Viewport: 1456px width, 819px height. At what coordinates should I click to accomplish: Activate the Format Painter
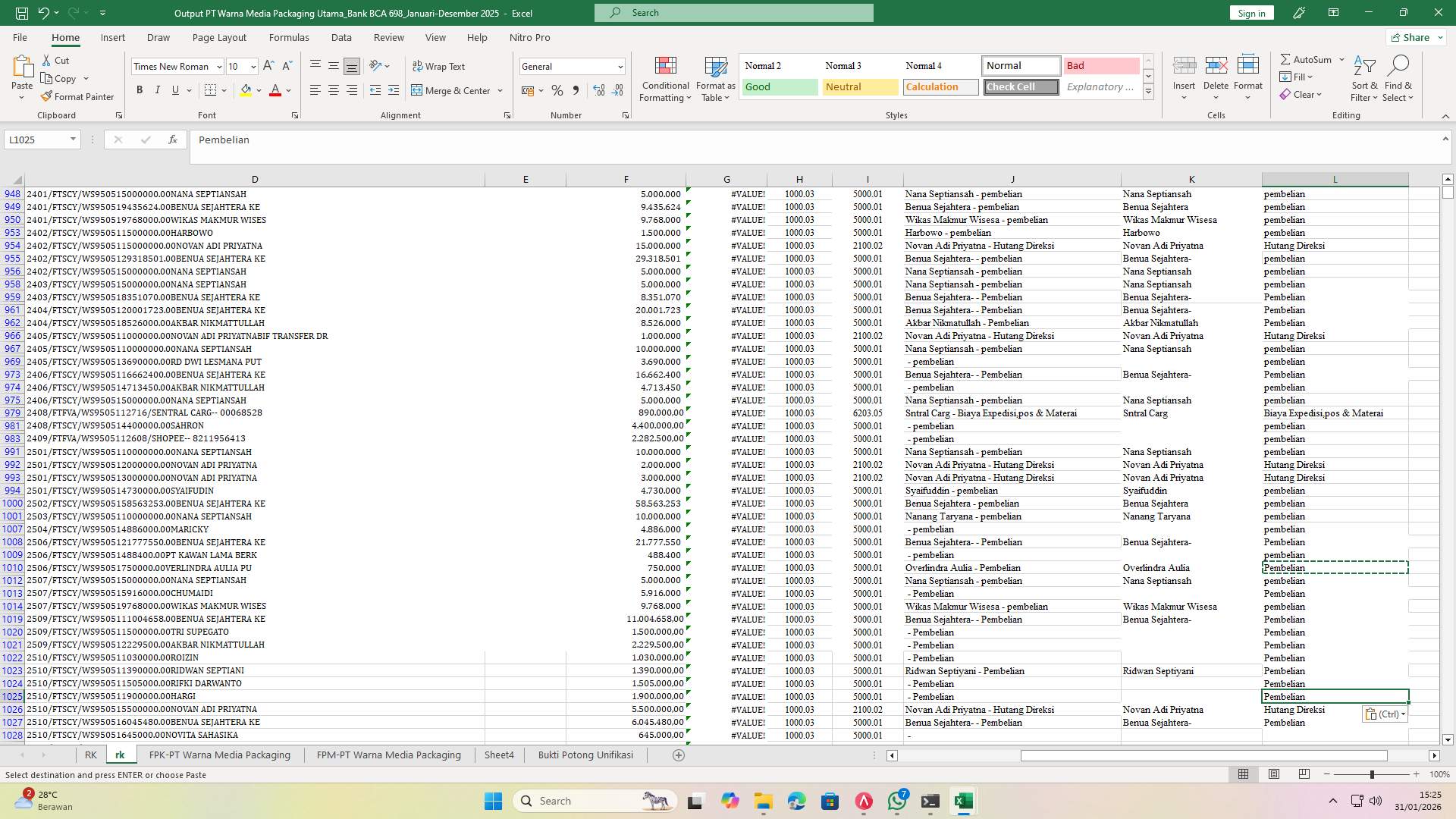pos(77,96)
